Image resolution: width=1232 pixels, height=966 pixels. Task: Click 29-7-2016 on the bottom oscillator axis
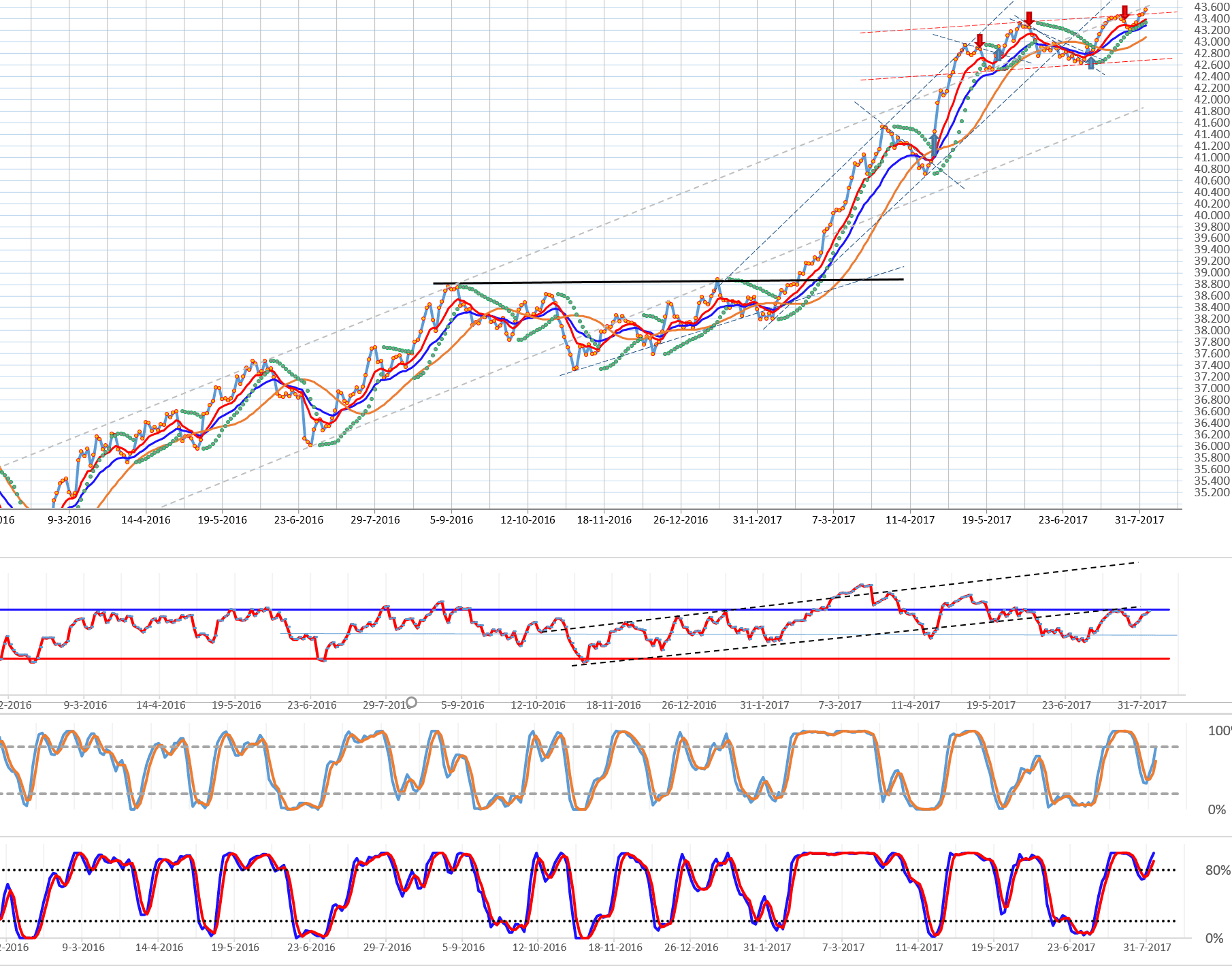pyautogui.click(x=387, y=948)
